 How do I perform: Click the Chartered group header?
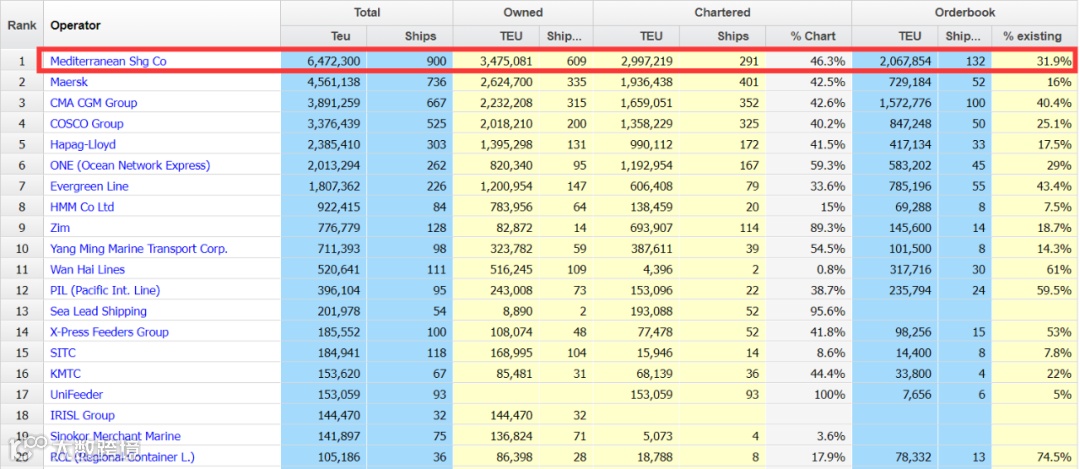click(723, 12)
